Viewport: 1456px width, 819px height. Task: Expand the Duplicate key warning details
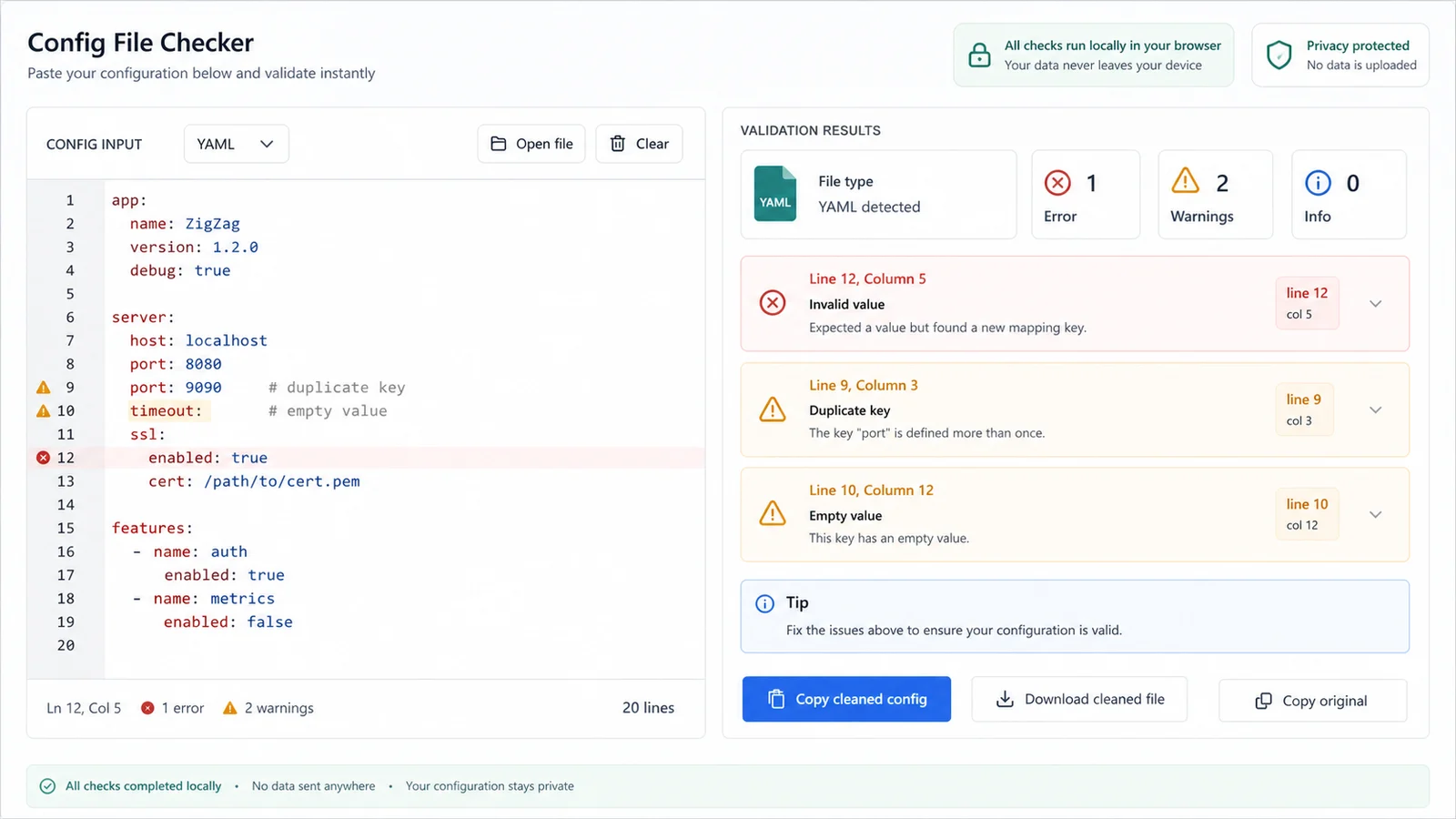coord(1376,410)
